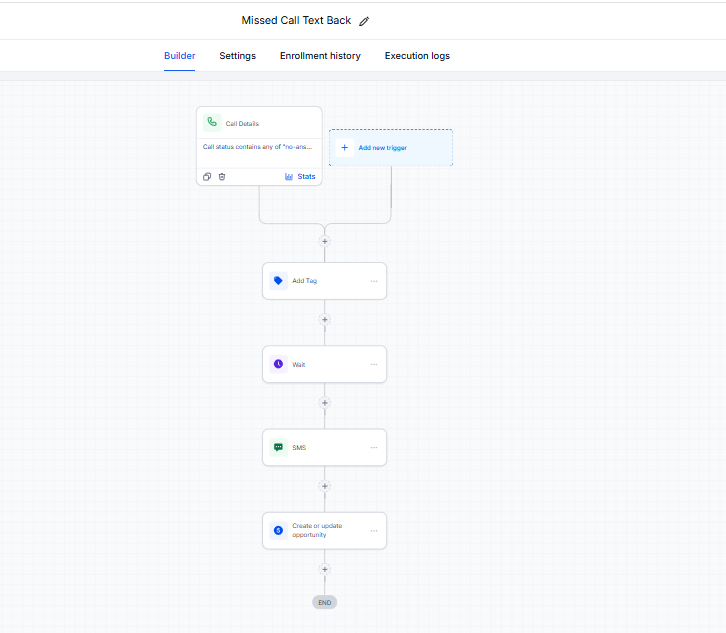Click the dollar icon on Create or update opportunity
The height and width of the screenshot is (633, 726).
tap(278, 530)
